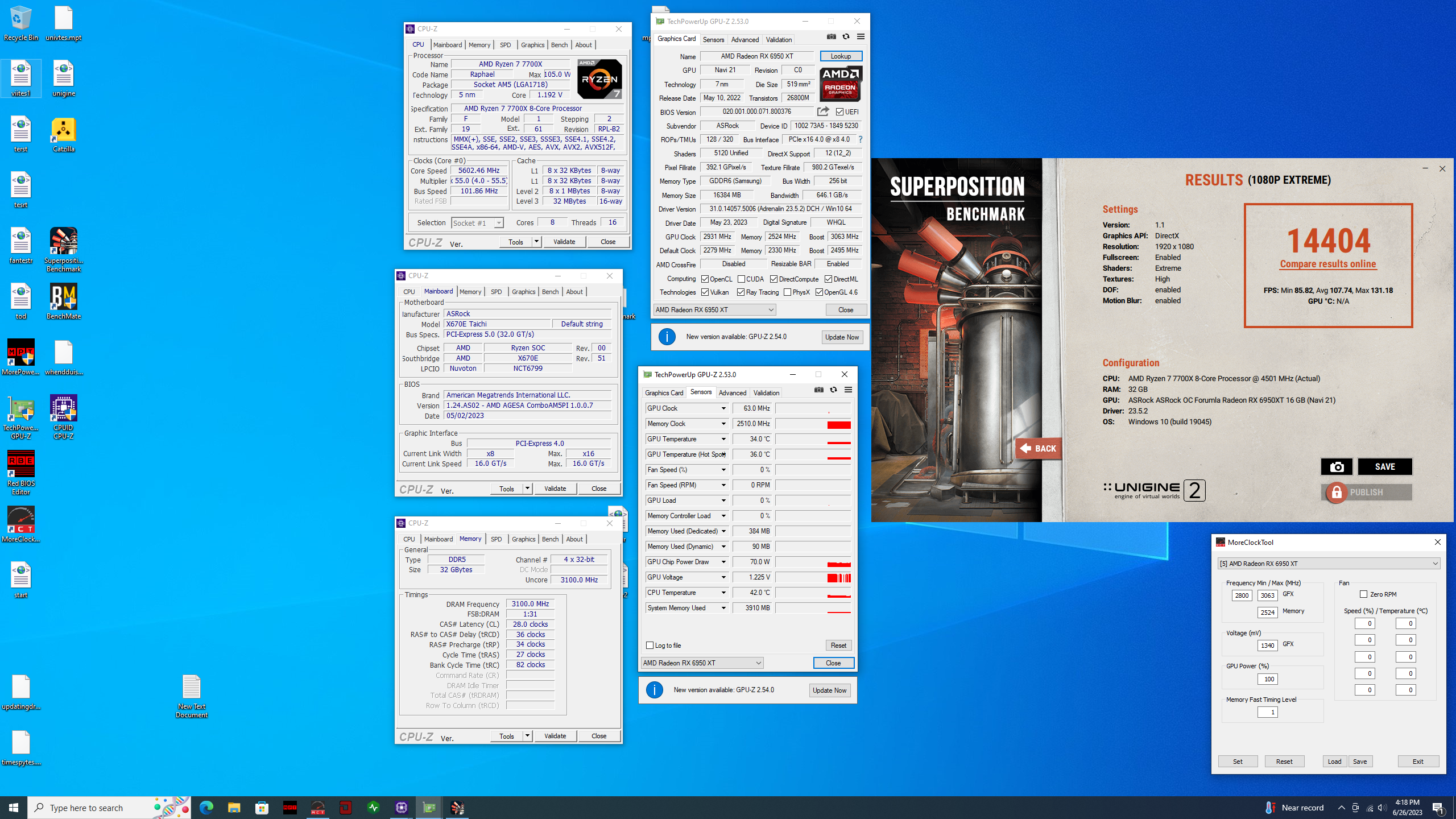Click the Set button in MoreClockTool

pyautogui.click(x=1238, y=762)
